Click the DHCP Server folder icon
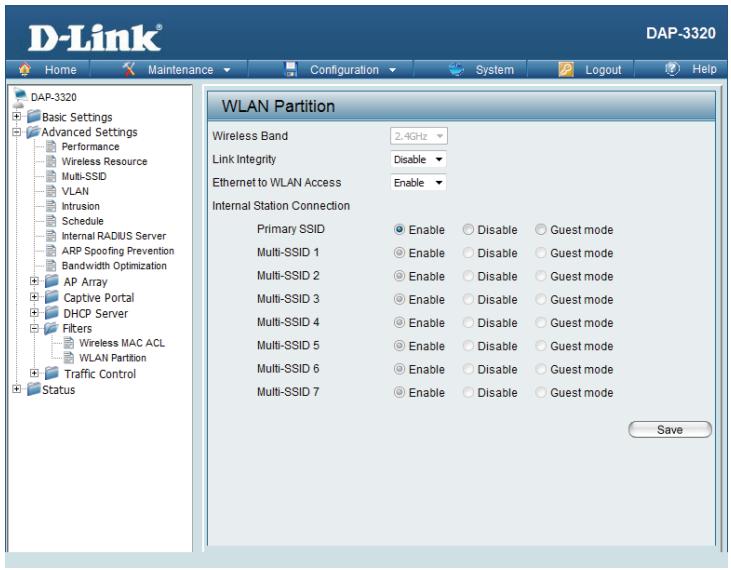731x570 pixels. click(x=52, y=313)
